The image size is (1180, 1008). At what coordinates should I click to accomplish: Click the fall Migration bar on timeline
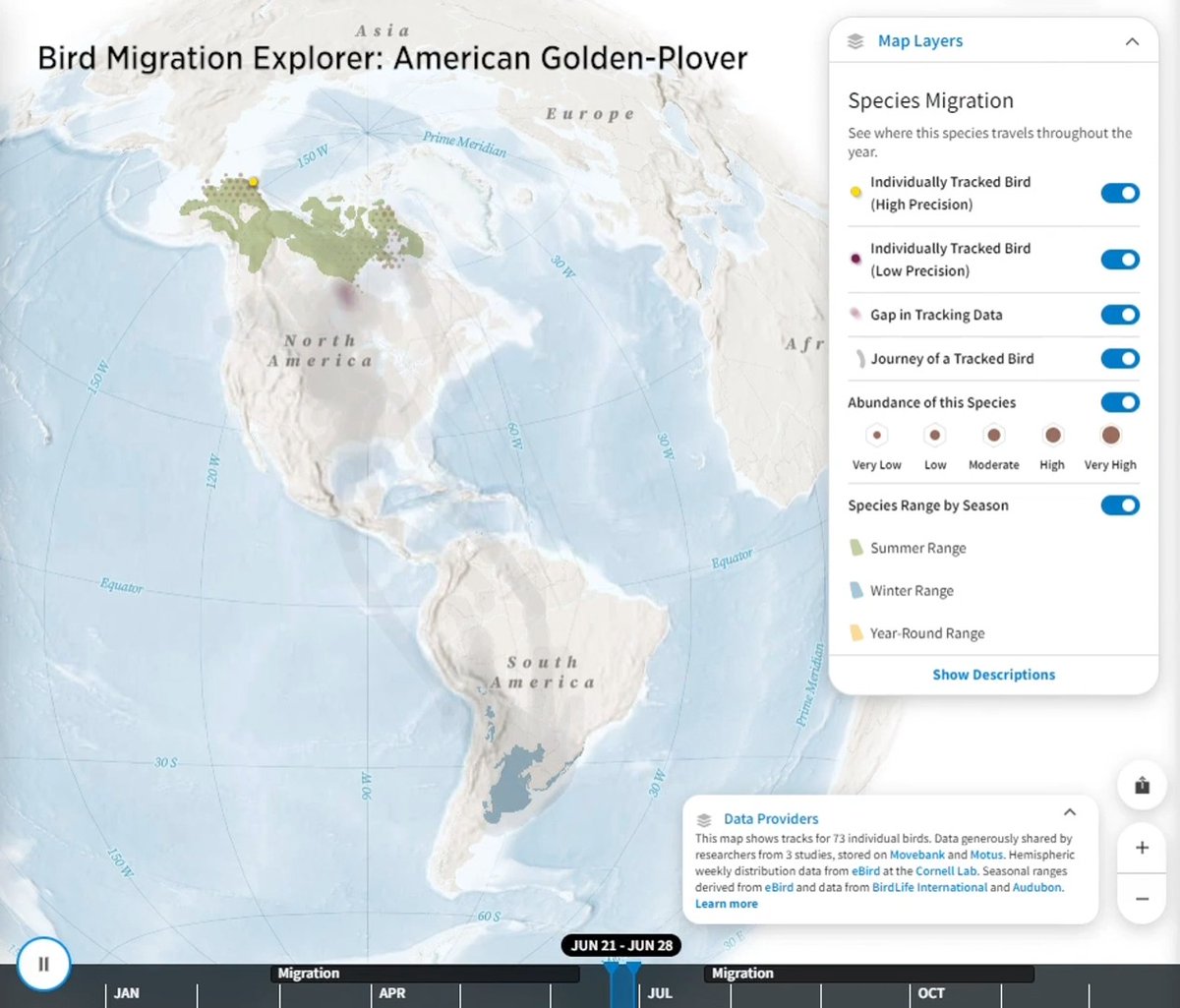coord(868,974)
